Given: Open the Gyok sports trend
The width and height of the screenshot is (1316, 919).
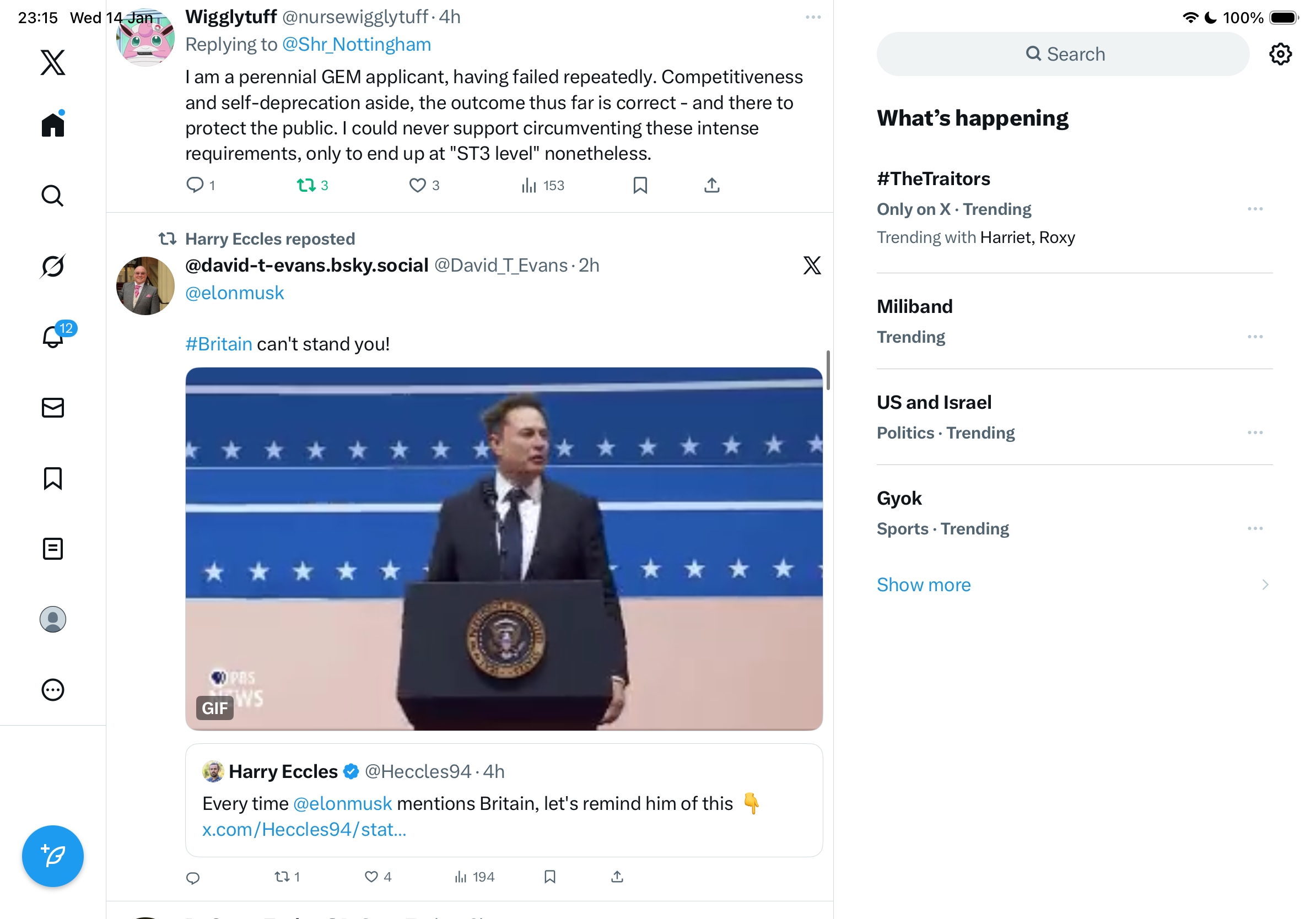Looking at the screenshot, I should click(x=899, y=499).
